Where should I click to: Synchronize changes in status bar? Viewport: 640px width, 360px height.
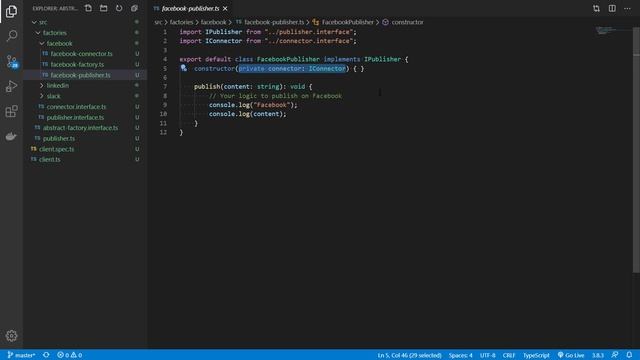coord(46,355)
